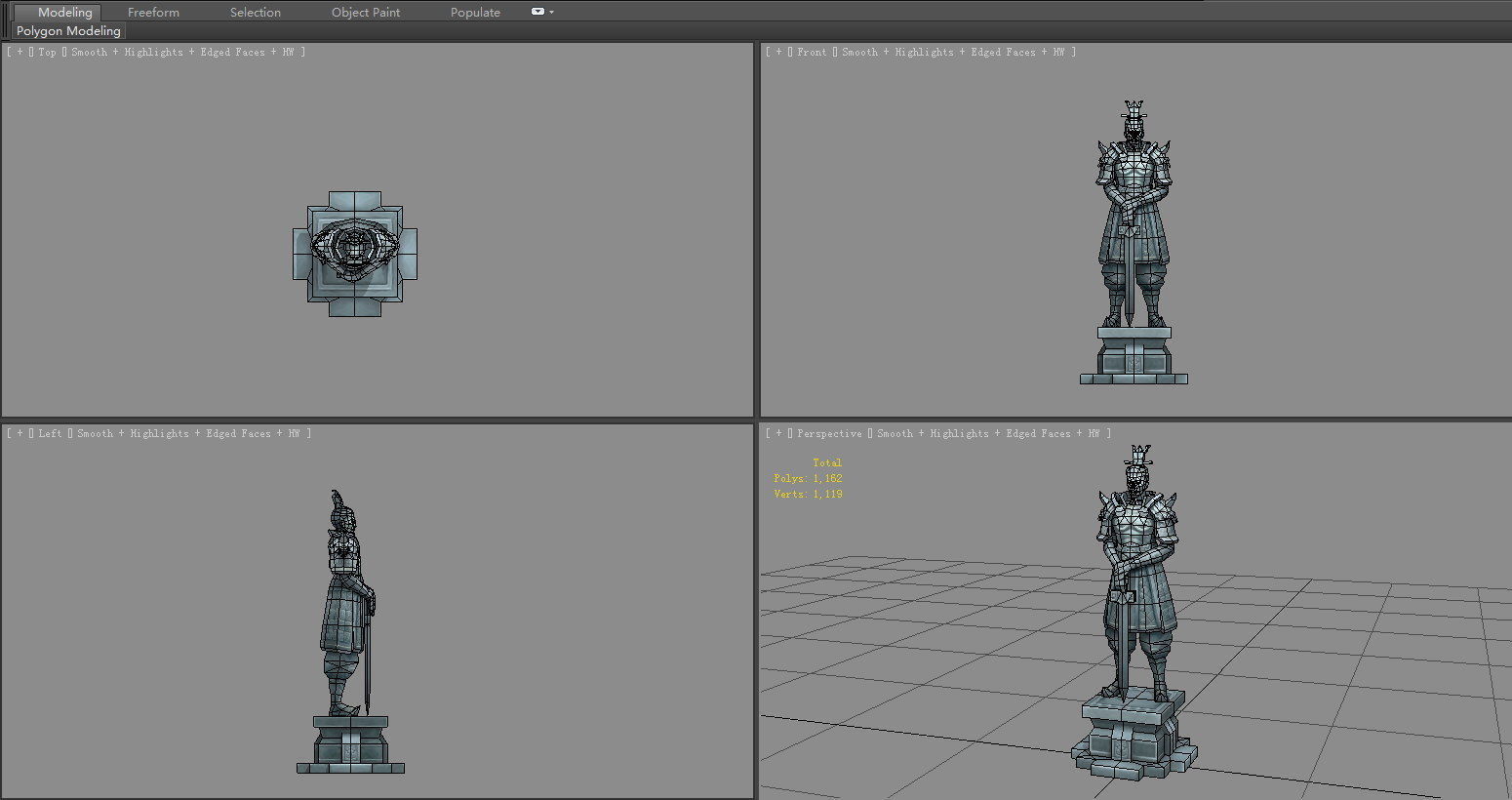Viewport: 1512px width, 800px height.
Task: Select the Selection ribbon tab
Action: click(256, 12)
